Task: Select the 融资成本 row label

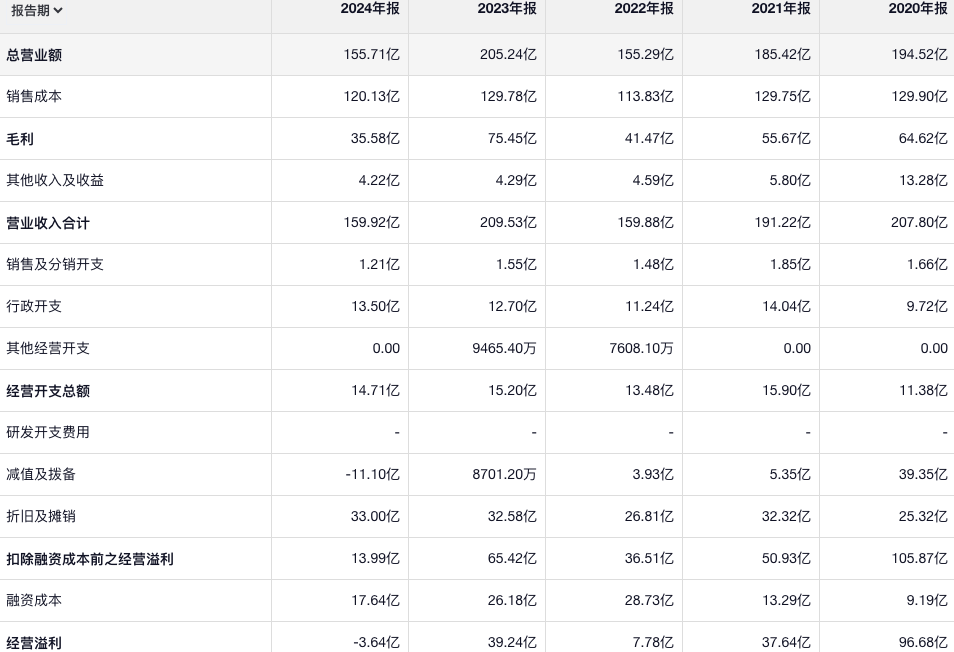Action: coord(34,601)
